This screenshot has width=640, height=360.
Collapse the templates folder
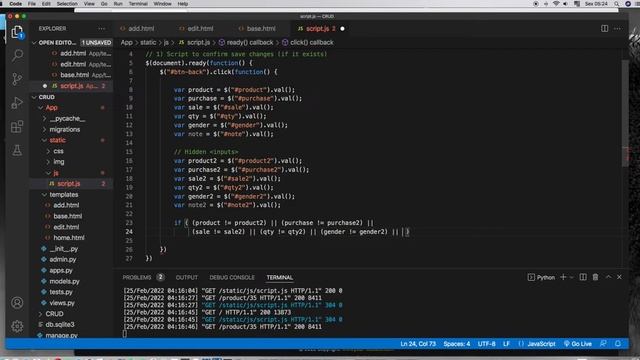[x=44, y=195]
